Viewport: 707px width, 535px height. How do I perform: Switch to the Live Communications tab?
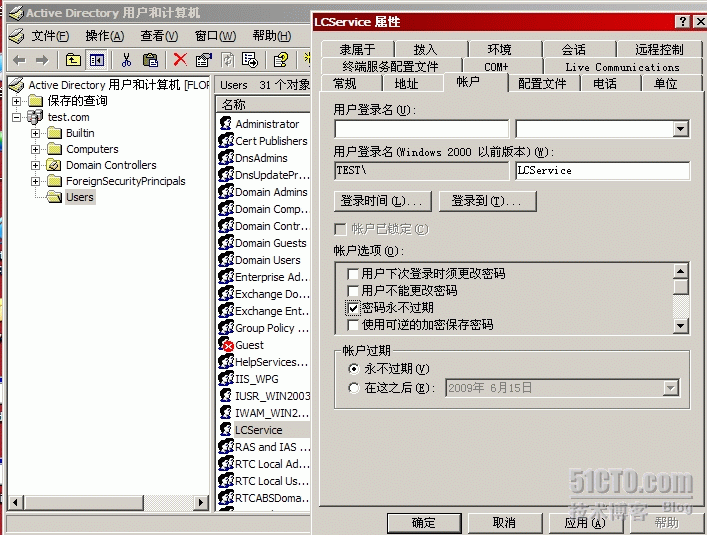tap(623, 67)
